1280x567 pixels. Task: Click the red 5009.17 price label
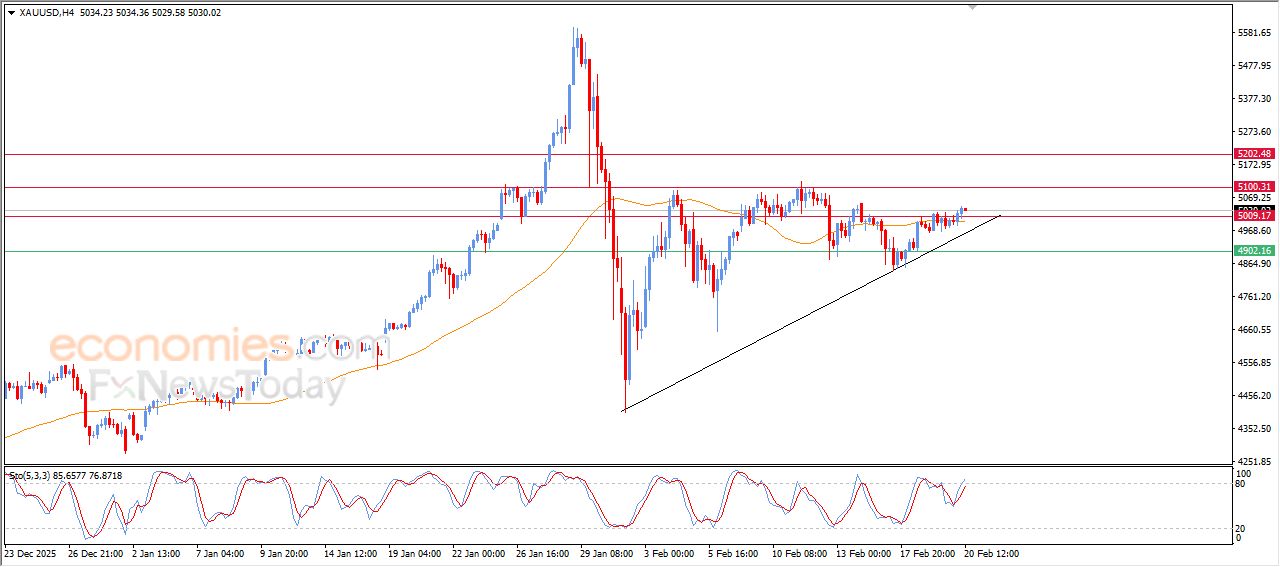tap(1253, 216)
